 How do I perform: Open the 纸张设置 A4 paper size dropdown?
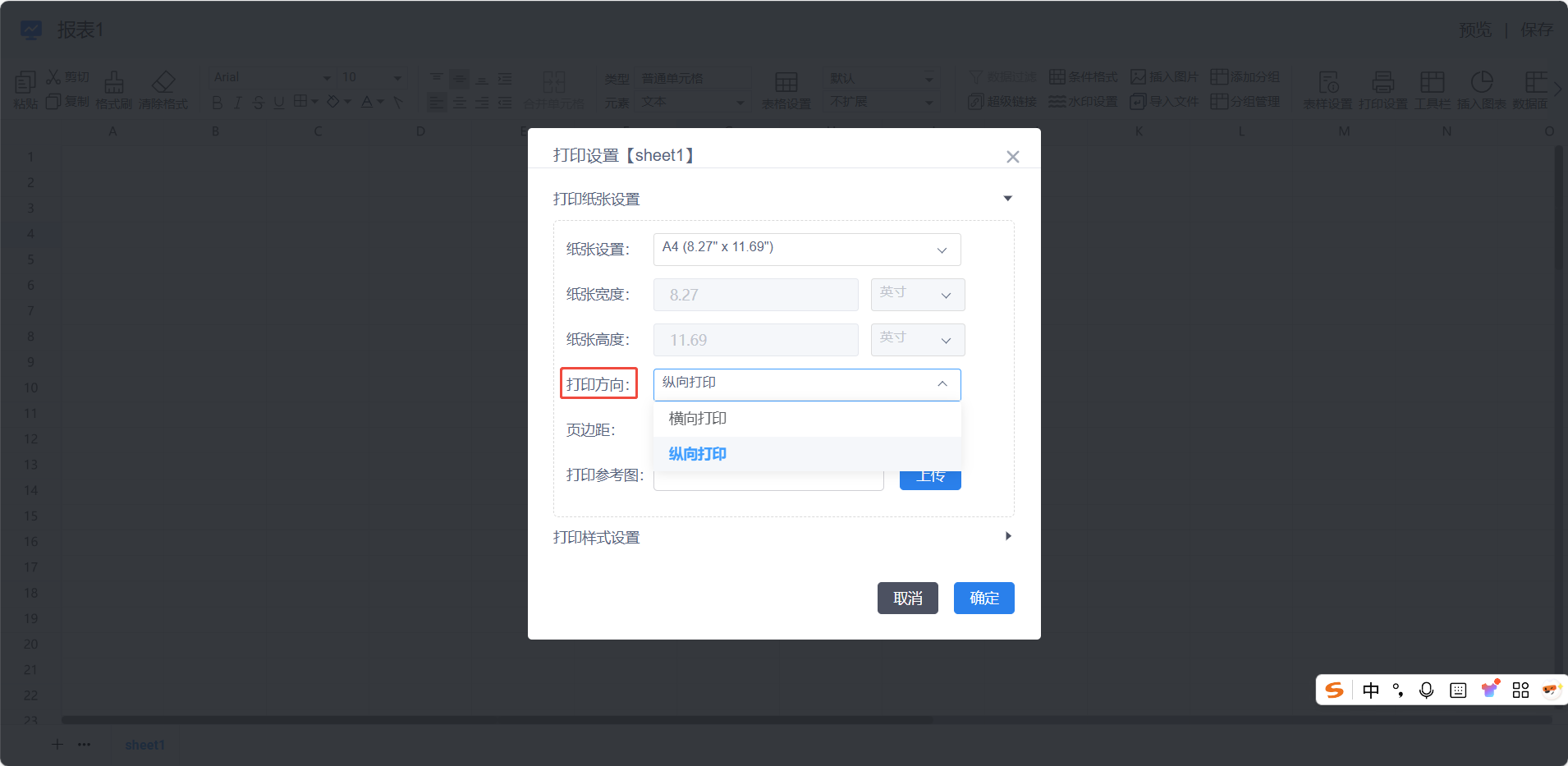click(806, 250)
